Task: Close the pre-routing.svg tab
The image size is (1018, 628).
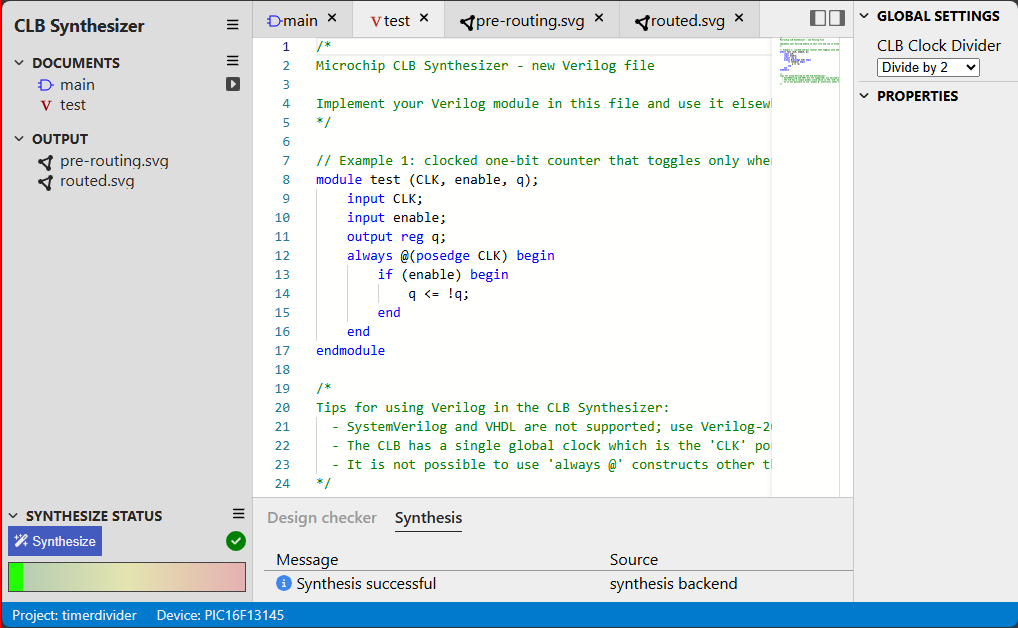Action: coord(599,18)
